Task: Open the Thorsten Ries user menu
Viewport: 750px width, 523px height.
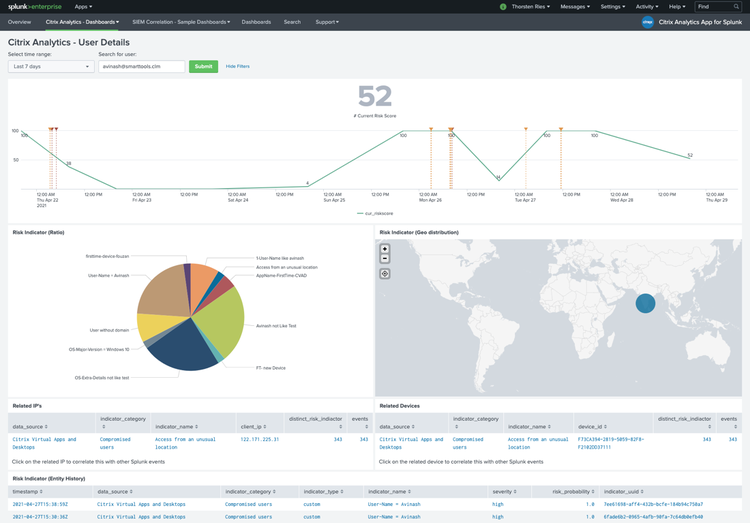Action: [530, 7]
